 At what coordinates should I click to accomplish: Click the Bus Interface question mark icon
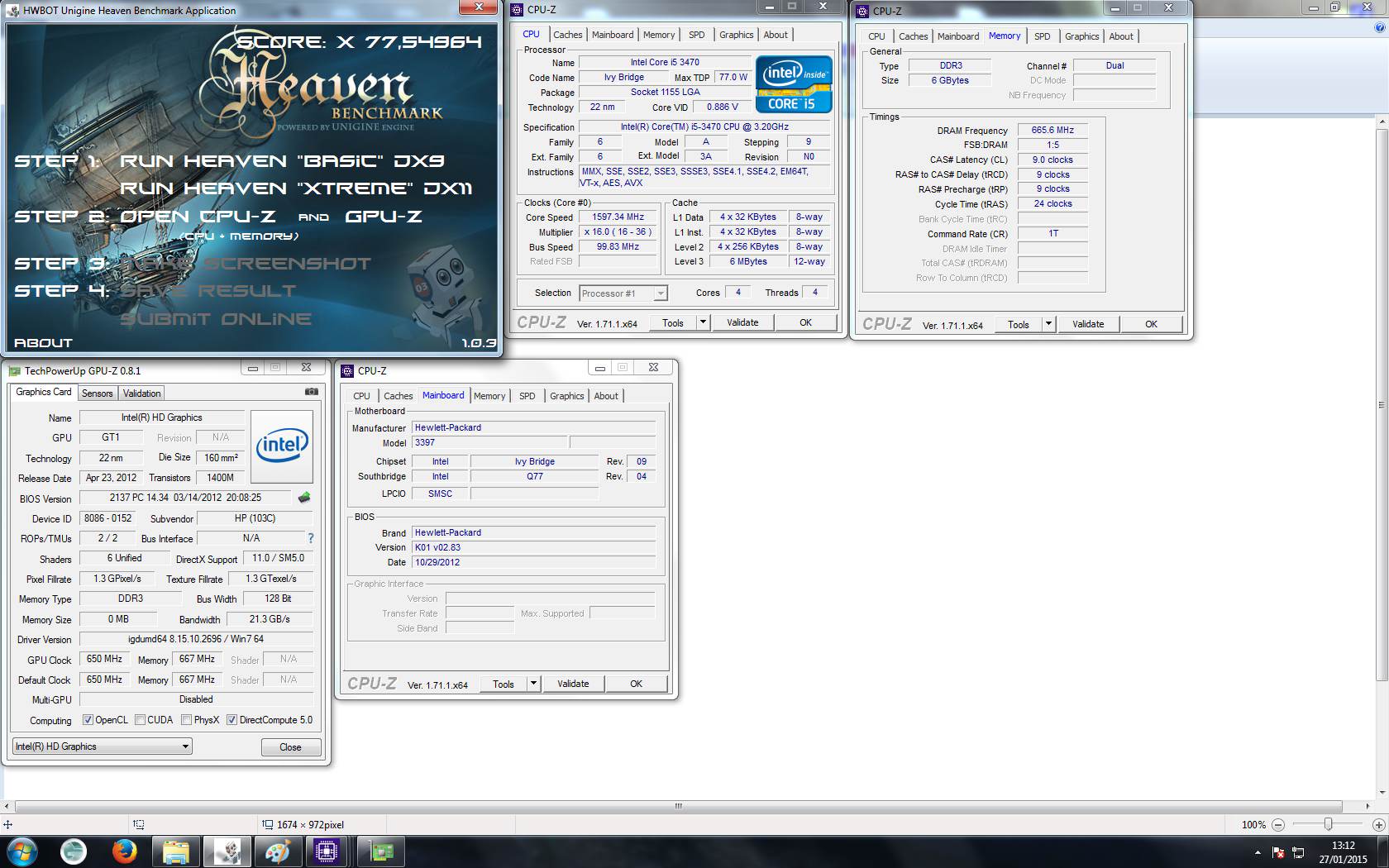click(311, 538)
